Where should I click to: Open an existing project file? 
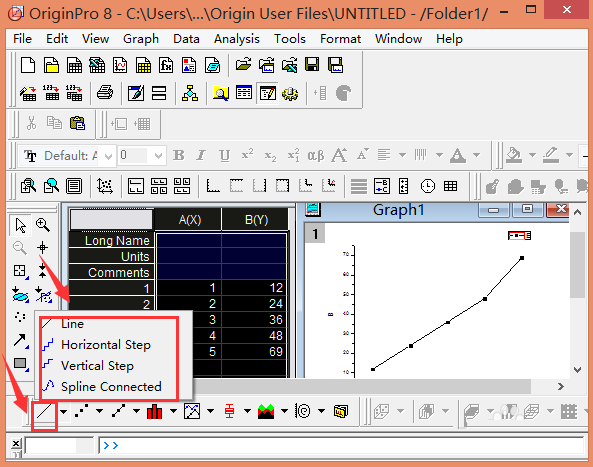243,65
